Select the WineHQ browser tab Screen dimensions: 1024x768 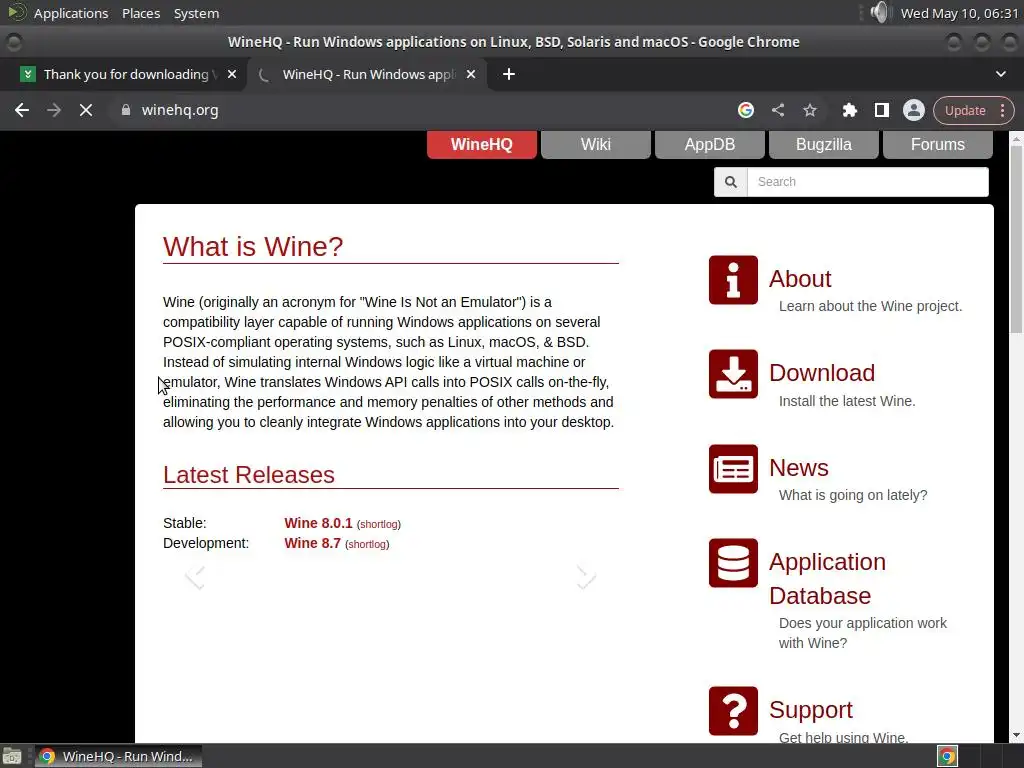click(368, 74)
